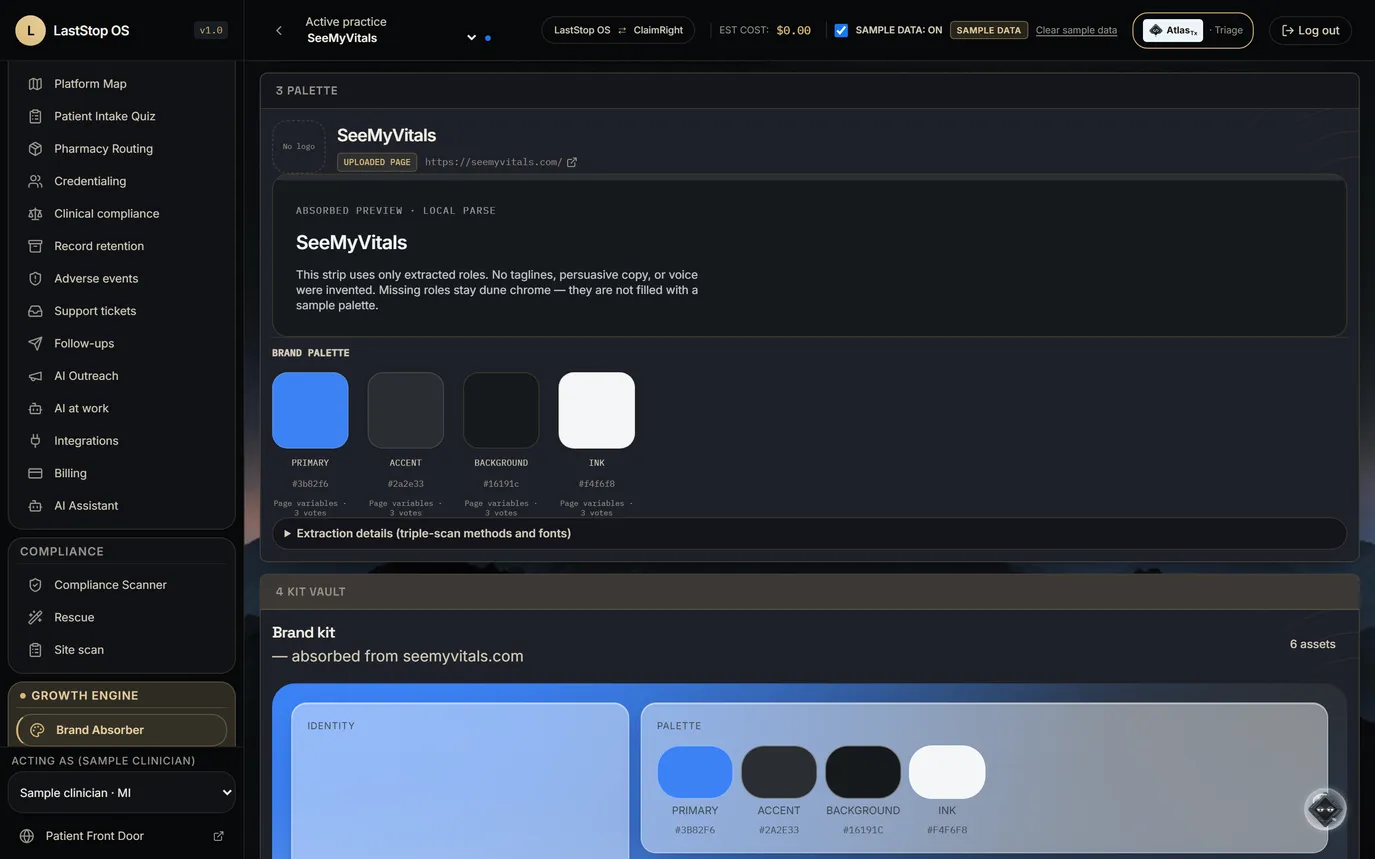Open Support tickets via its inbox icon
The image size is (1375, 859).
pyautogui.click(x=35, y=311)
